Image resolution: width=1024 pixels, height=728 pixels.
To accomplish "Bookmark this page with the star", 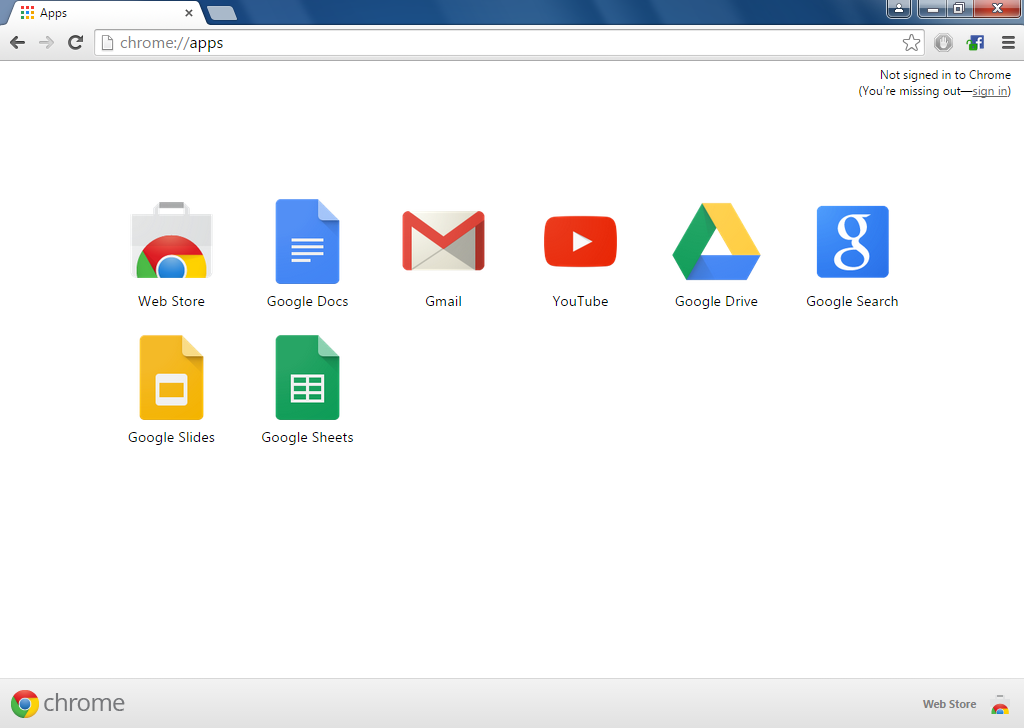I will click(x=911, y=43).
